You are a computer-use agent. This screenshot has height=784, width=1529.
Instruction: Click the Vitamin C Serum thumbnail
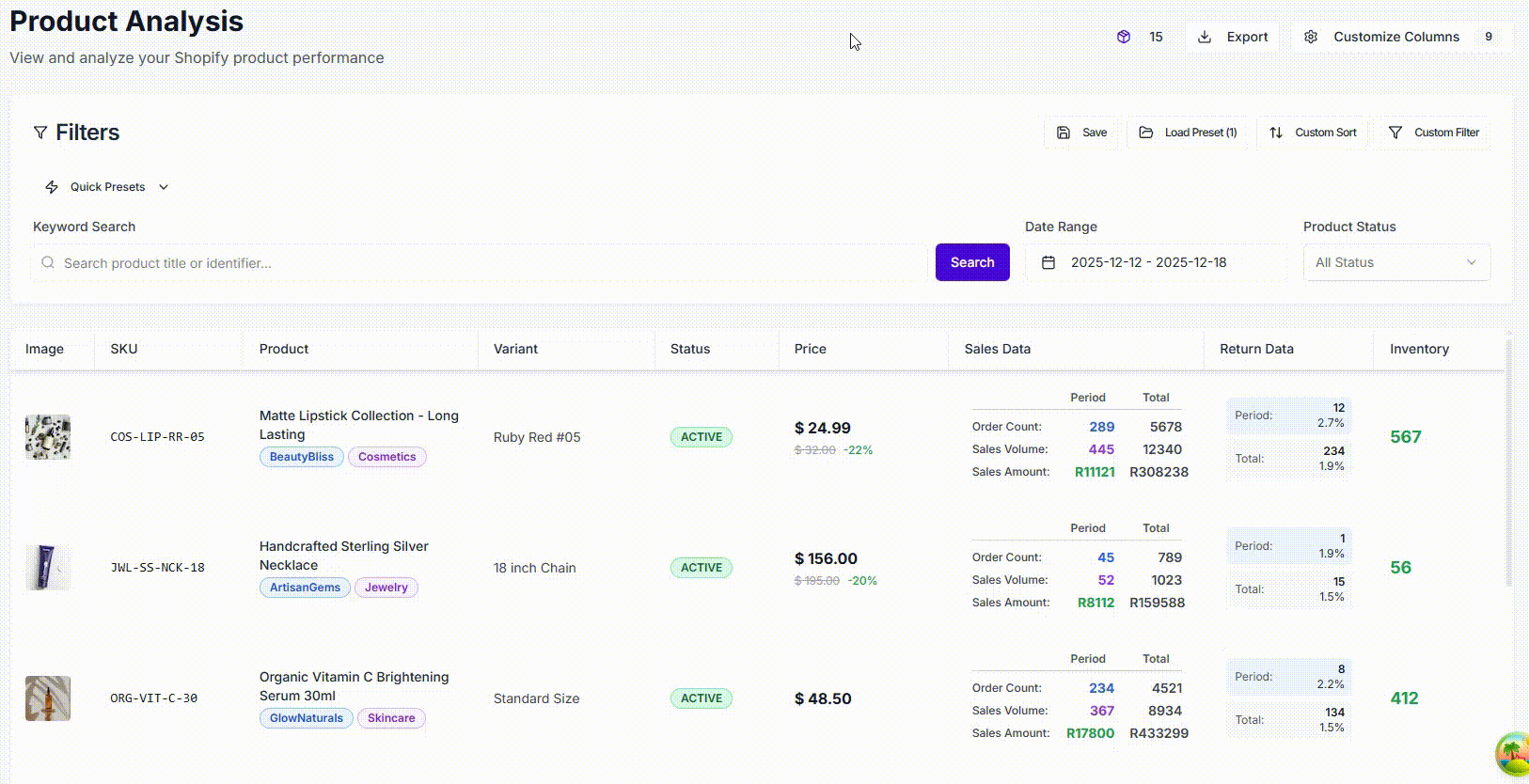tap(48, 698)
